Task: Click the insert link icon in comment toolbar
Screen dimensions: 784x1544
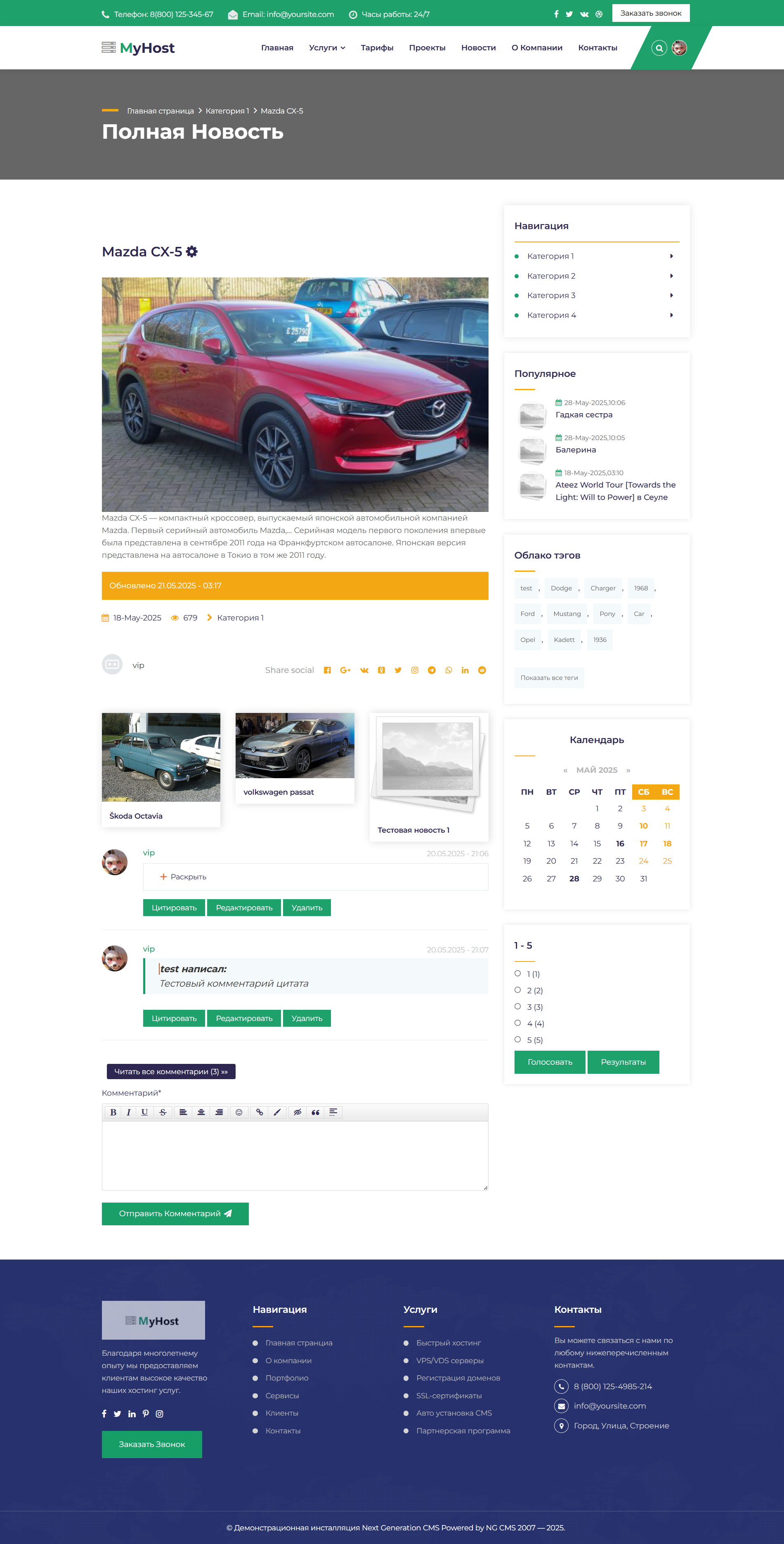Action: tap(259, 1113)
